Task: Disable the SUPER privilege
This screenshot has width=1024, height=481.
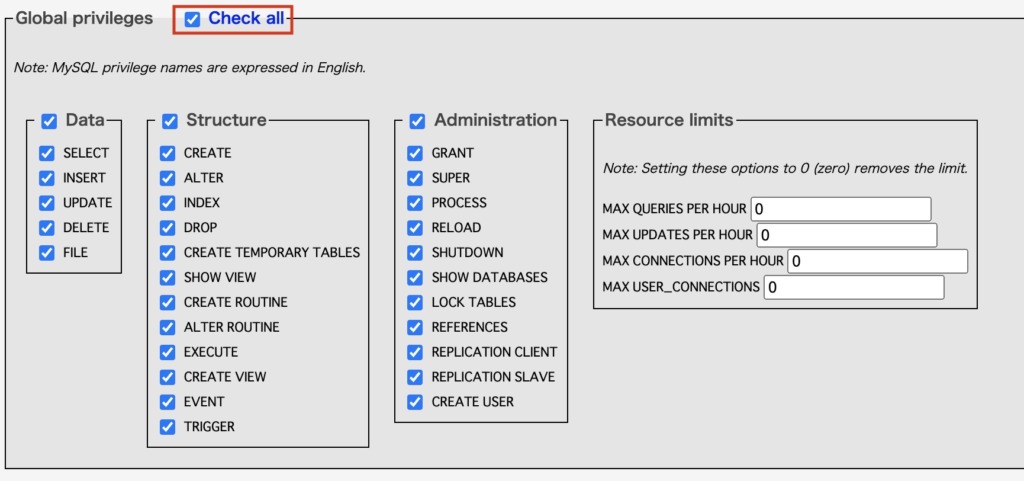Action: pos(415,178)
